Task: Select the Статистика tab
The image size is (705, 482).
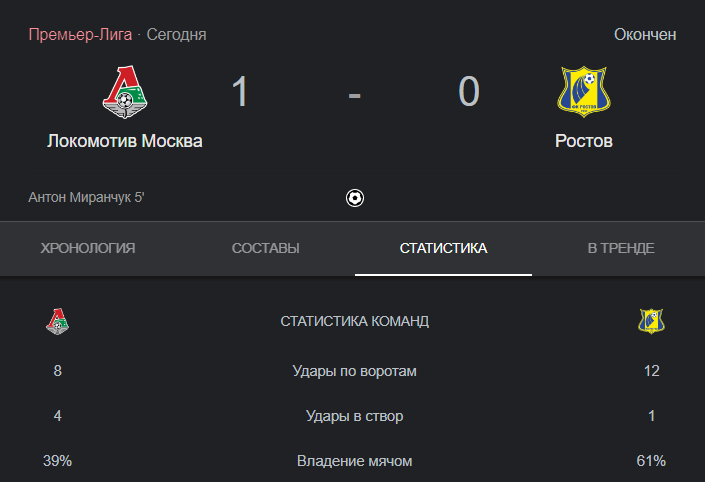Action: 443,248
